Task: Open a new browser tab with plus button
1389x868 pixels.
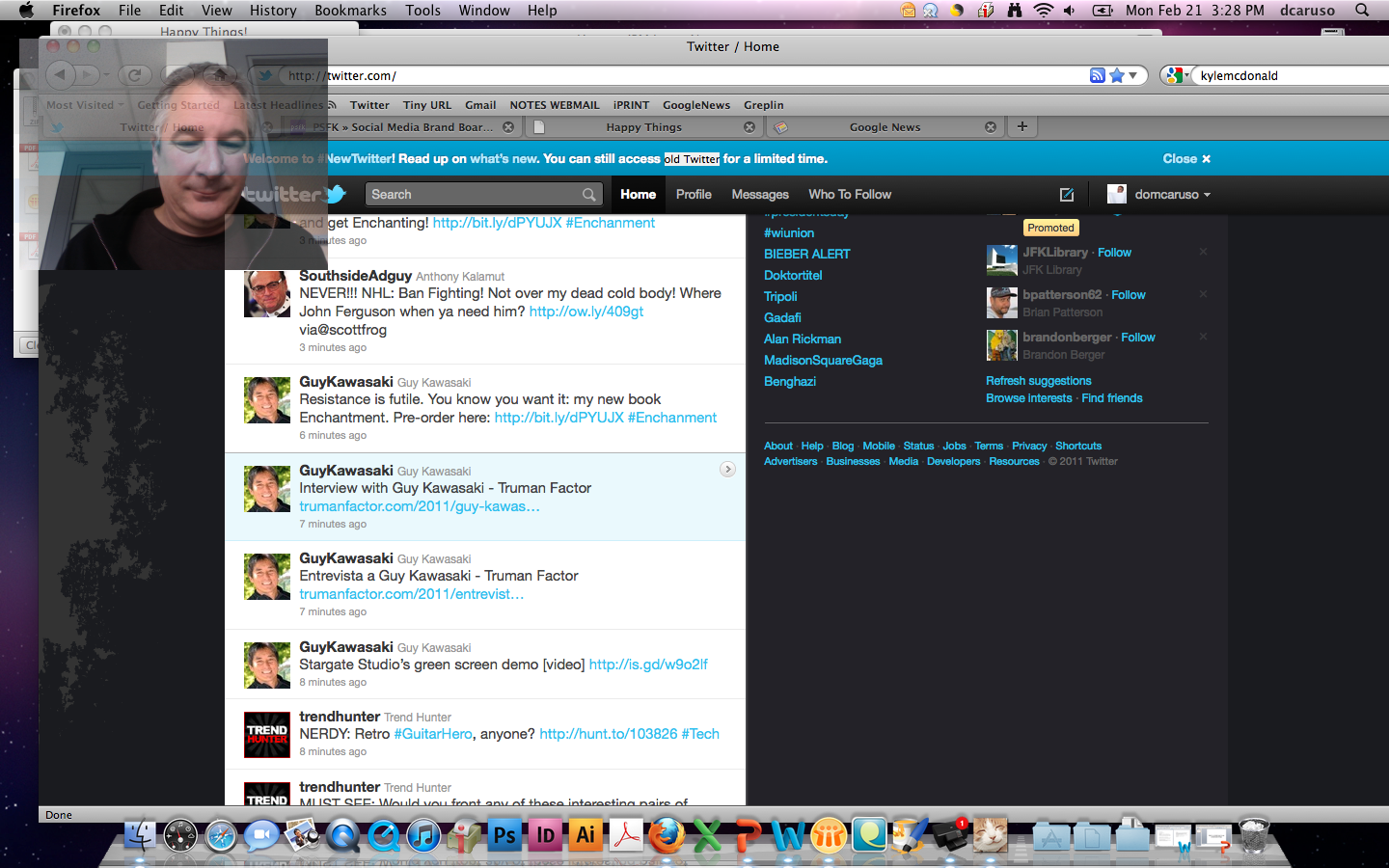Action: pos(1021,126)
